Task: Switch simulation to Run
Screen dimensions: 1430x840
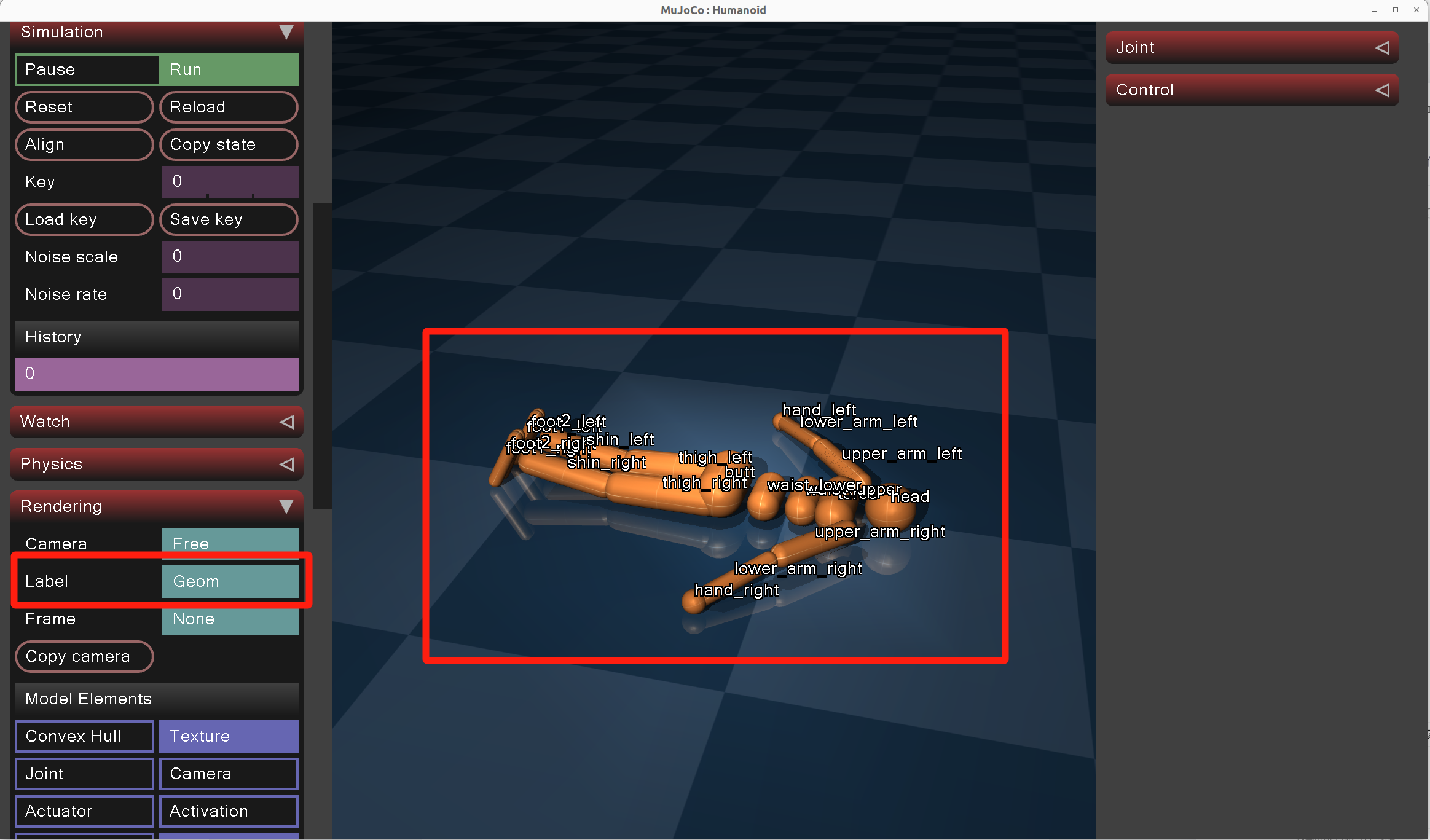Action: (x=229, y=69)
